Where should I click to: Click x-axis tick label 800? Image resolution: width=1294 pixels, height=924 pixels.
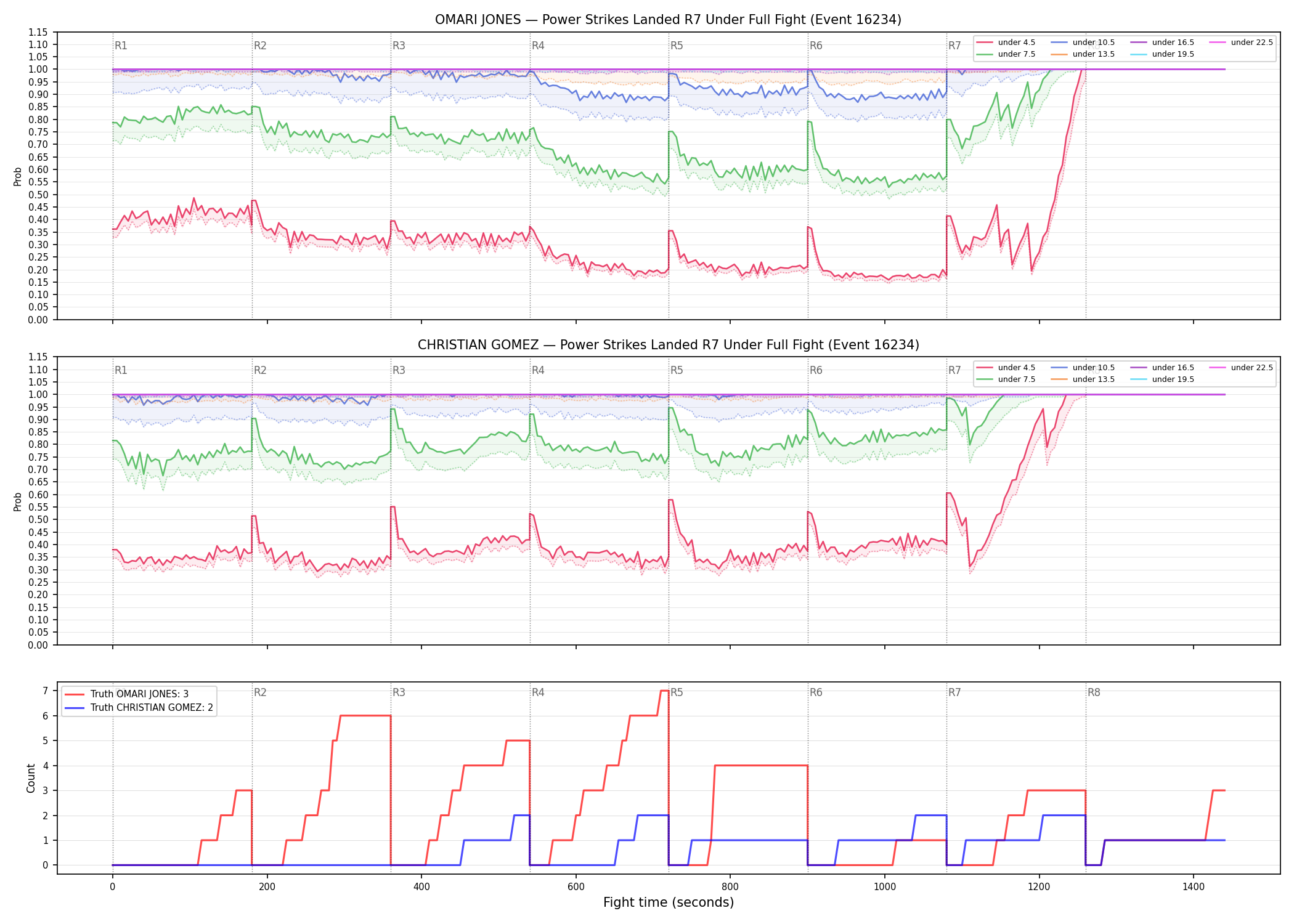coord(730,887)
